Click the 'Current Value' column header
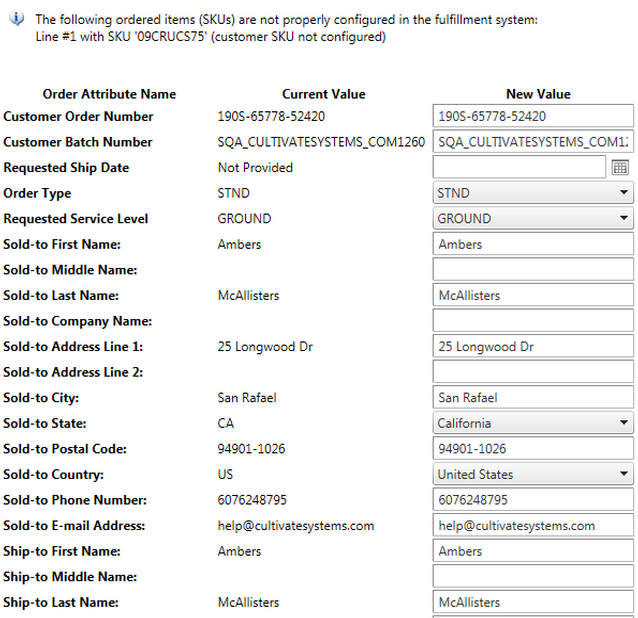The height and width of the screenshot is (618, 638). tap(324, 94)
